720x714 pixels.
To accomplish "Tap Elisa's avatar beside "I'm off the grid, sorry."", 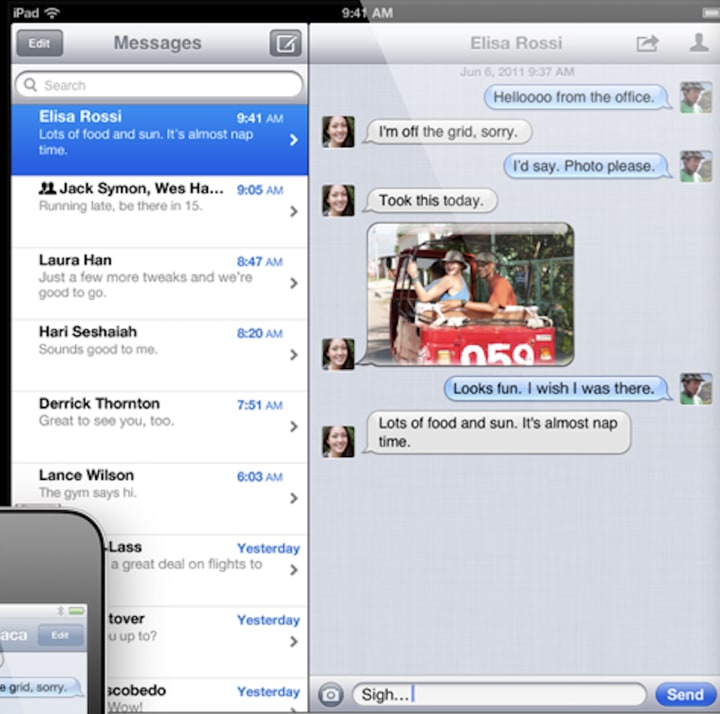I will (x=338, y=132).
